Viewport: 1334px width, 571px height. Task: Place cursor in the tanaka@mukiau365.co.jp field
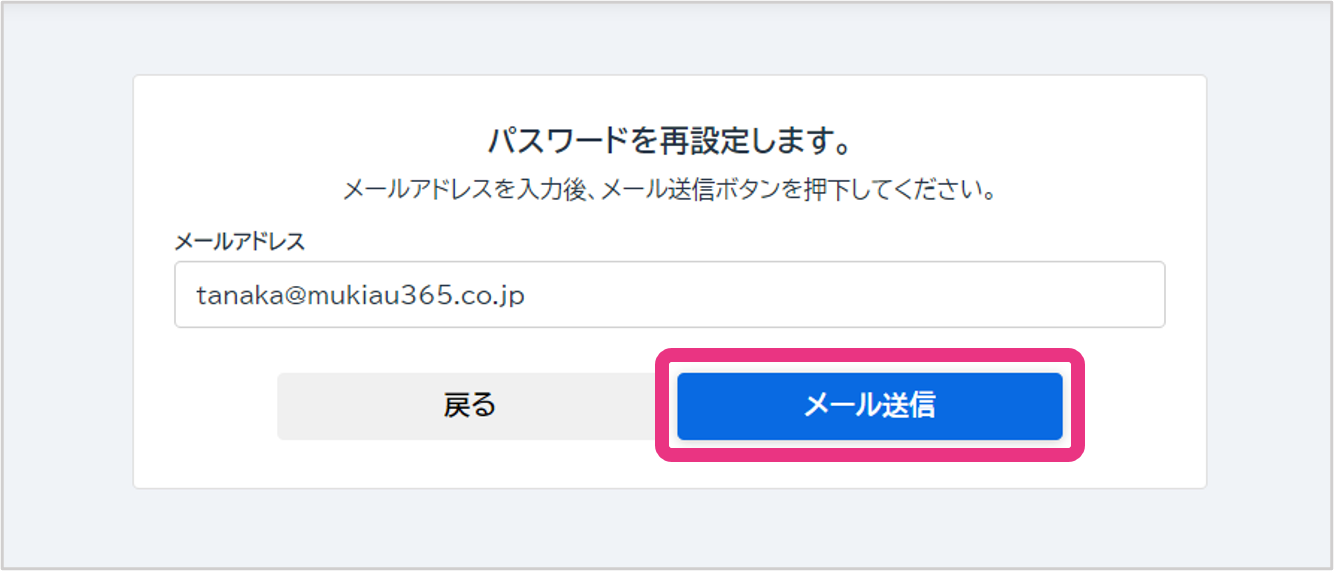(669, 295)
